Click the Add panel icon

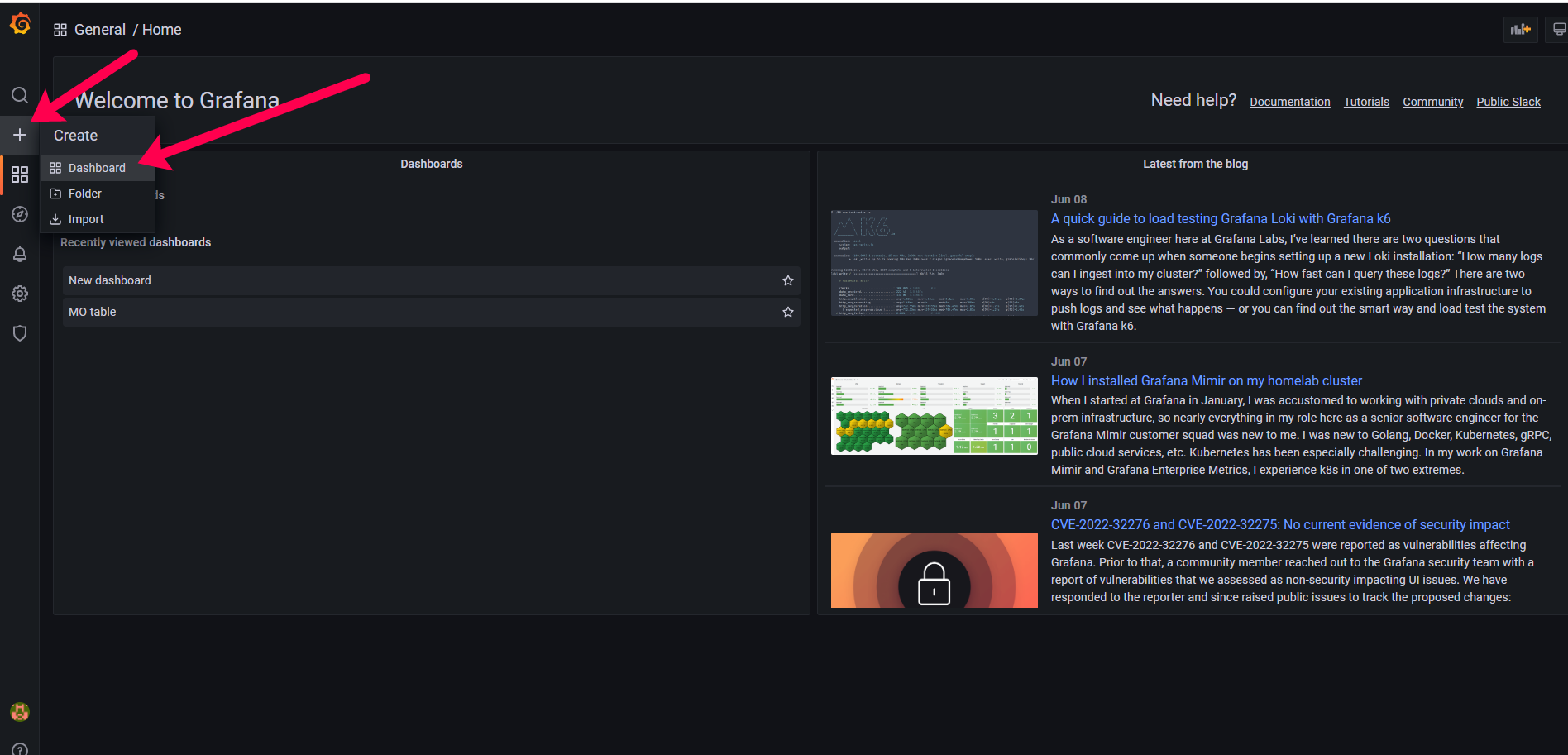click(x=1520, y=30)
